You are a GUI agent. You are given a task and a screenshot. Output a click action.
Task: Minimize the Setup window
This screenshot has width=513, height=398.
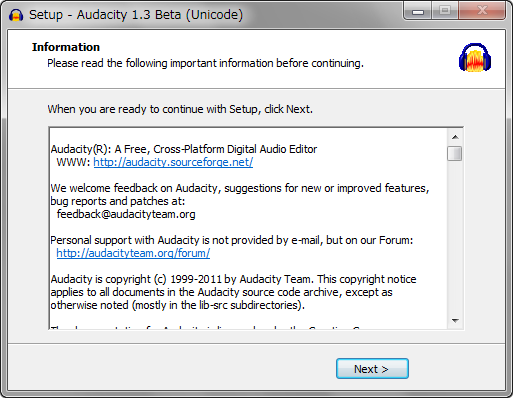point(418,11)
